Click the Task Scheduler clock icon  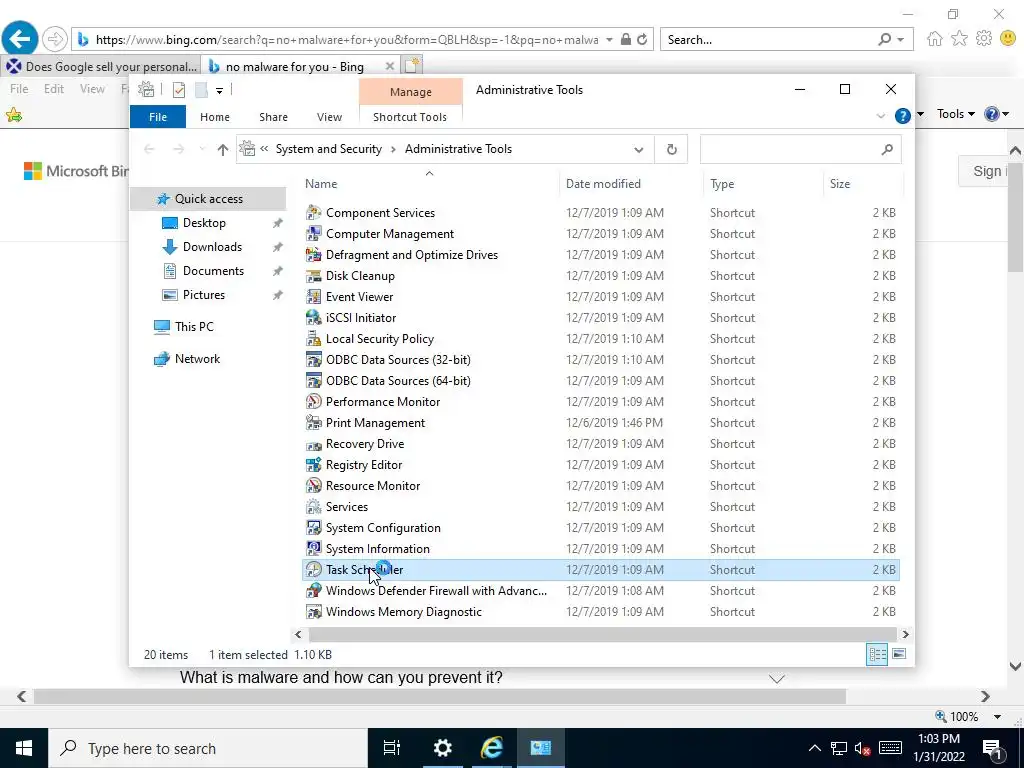(314, 569)
